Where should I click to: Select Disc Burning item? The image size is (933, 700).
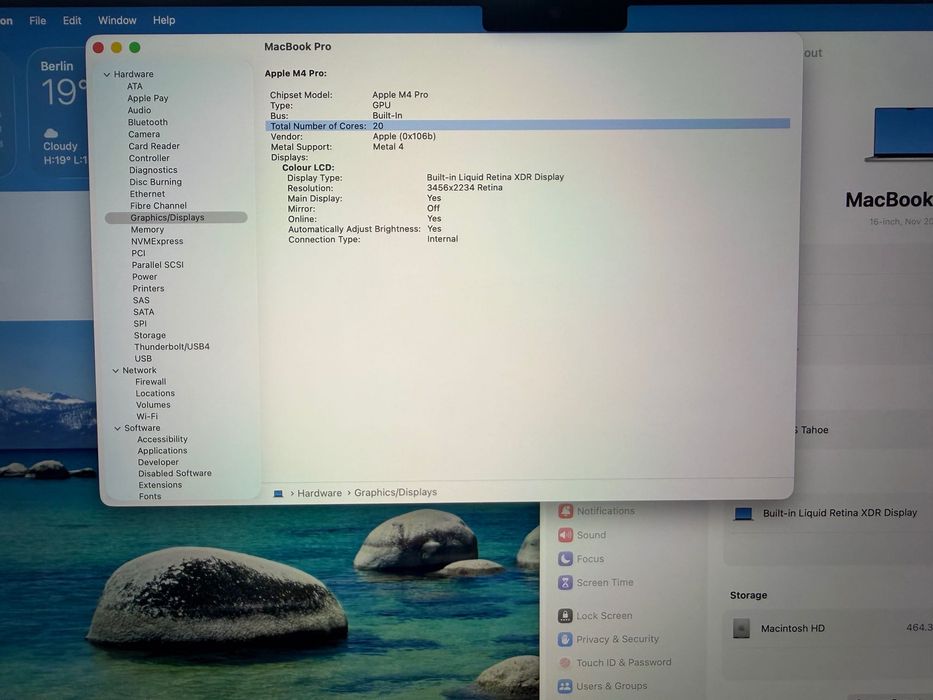(x=155, y=182)
